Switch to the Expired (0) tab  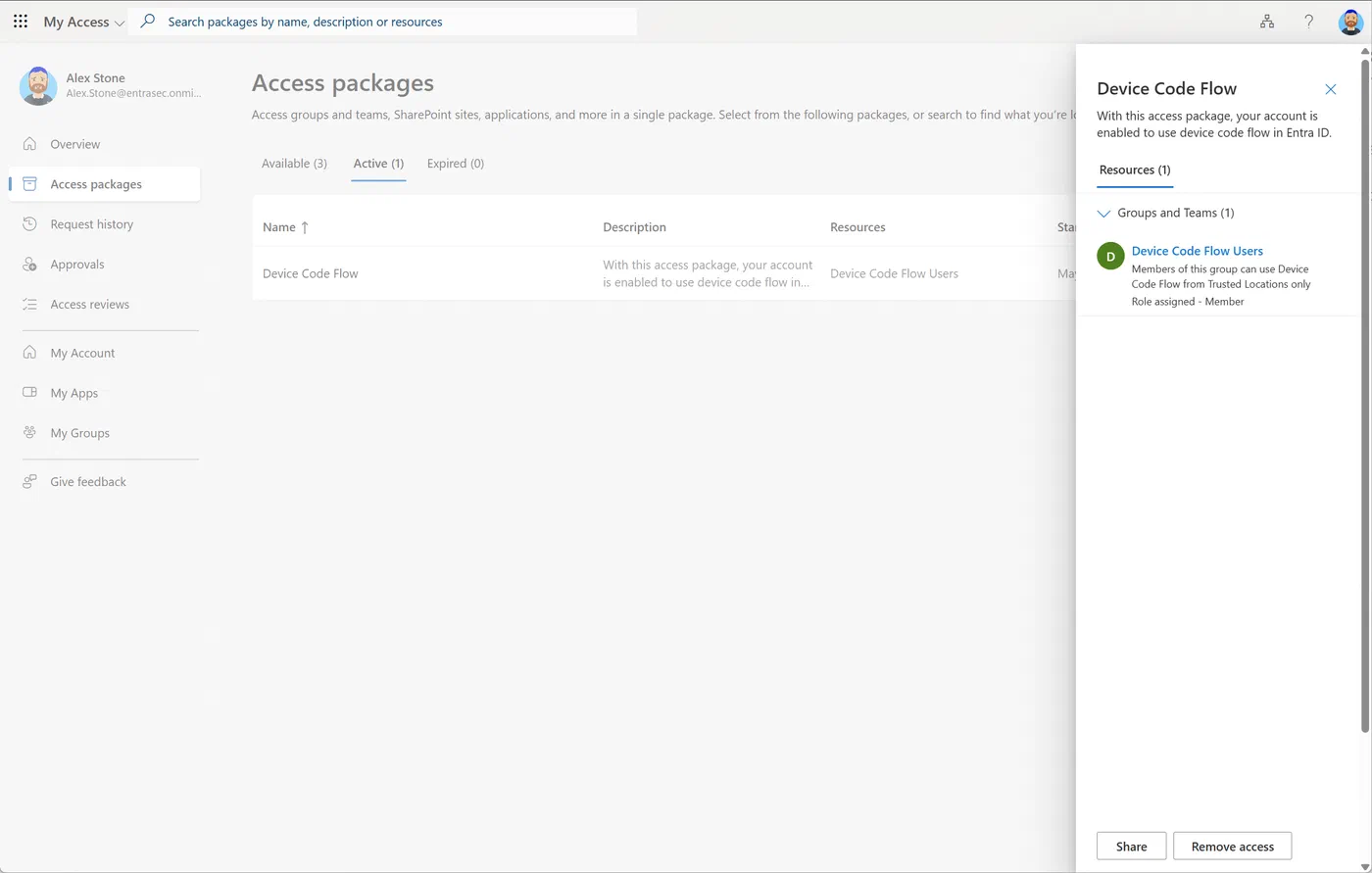(456, 164)
